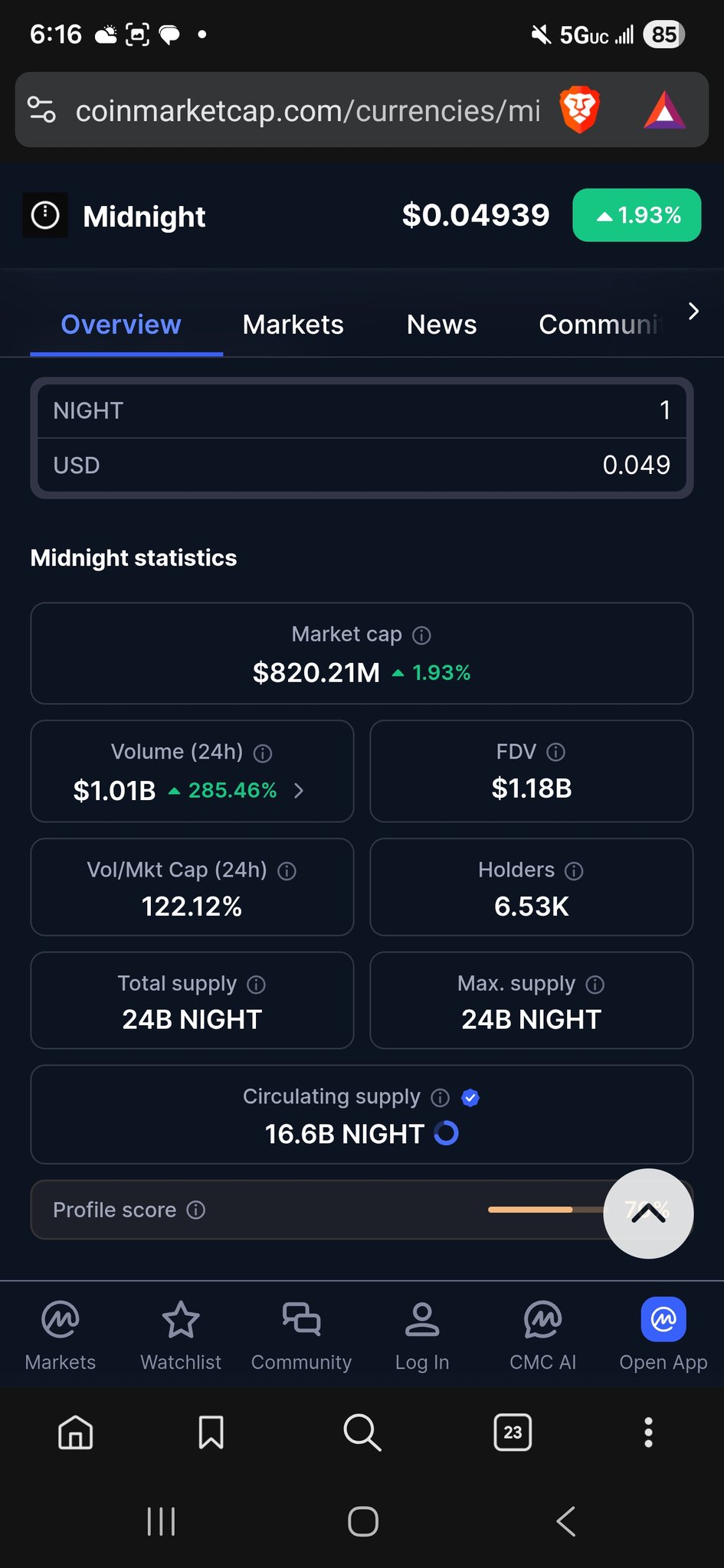Open browser three-dot menu
Screen dimensions: 724x1568
(648, 1432)
